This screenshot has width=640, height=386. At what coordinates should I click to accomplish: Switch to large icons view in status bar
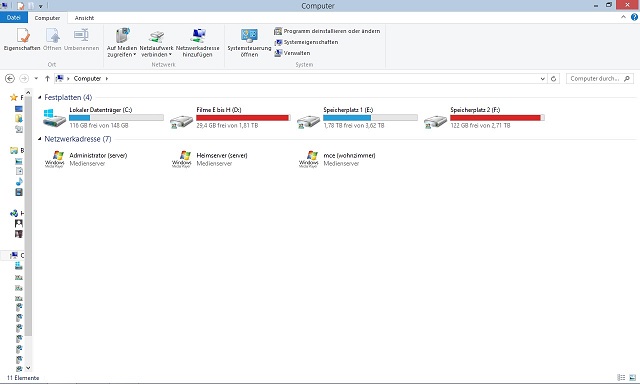632,378
